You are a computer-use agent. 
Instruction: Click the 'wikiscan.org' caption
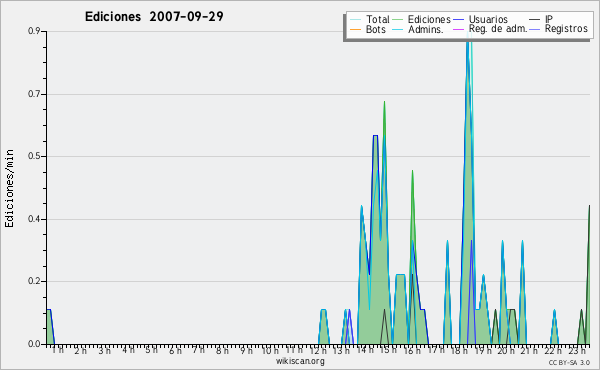[300, 361]
